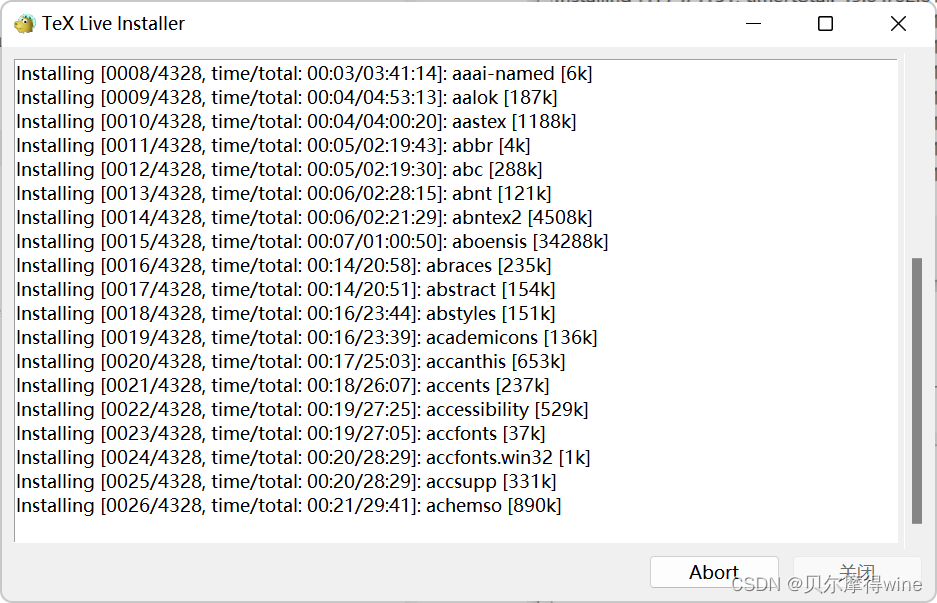Image resolution: width=937 pixels, height=603 pixels.
Task: Select the abraces [235k] log line
Action: (284, 266)
